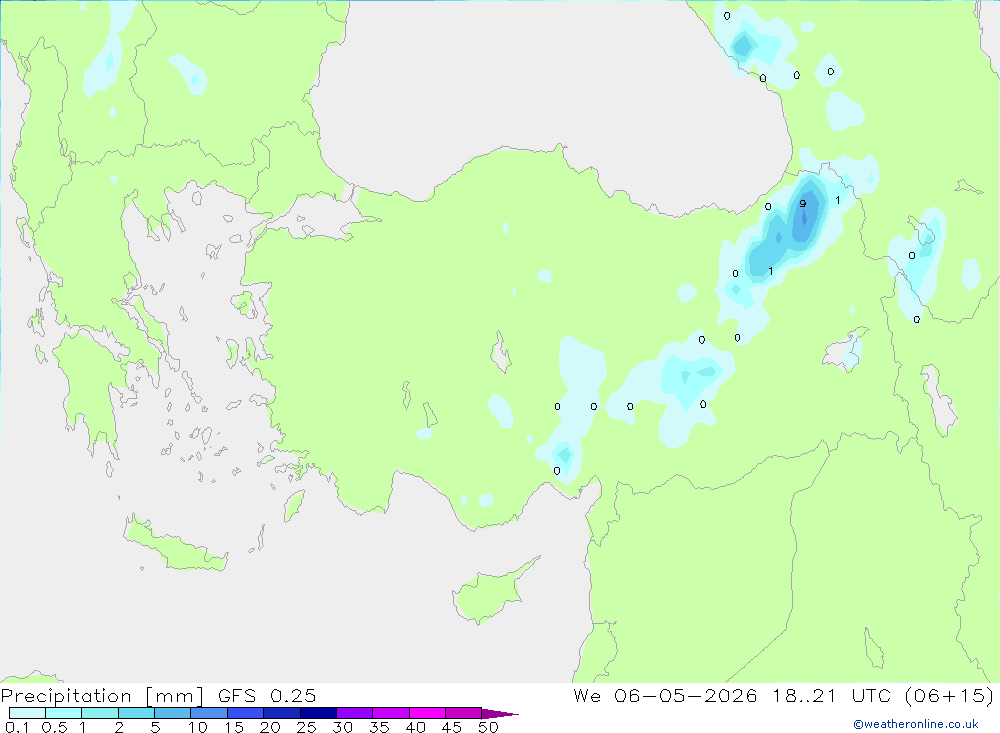1000x733 pixels.
Task: Click the '40' legend tick label
Action: (x=415, y=727)
